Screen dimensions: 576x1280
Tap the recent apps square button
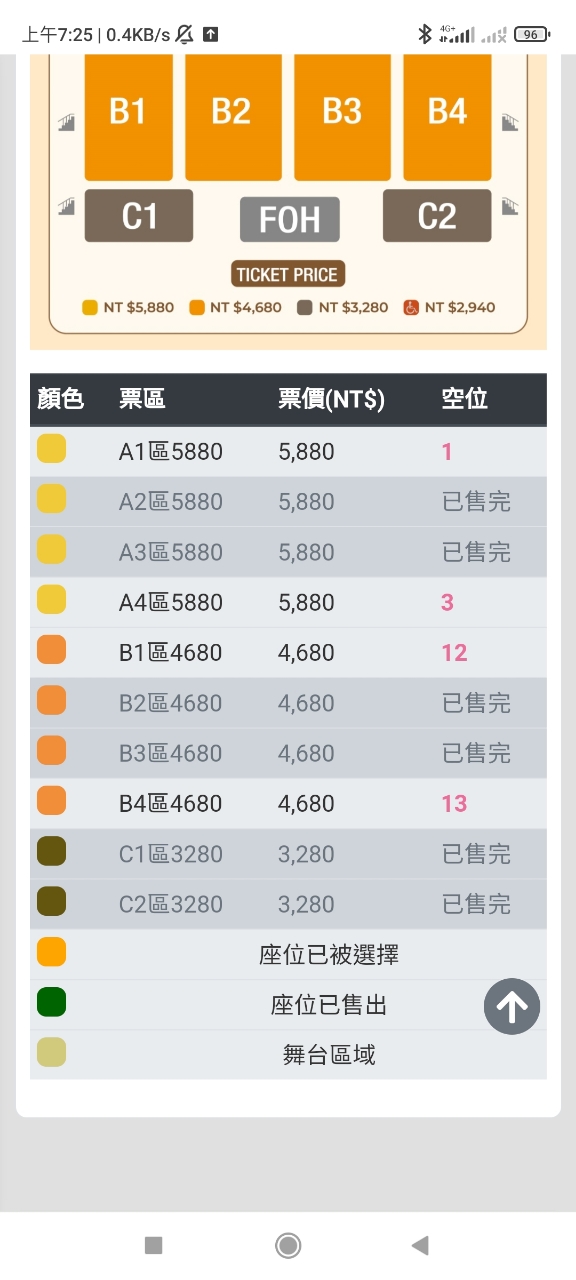pyautogui.click(x=153, y=1245)
